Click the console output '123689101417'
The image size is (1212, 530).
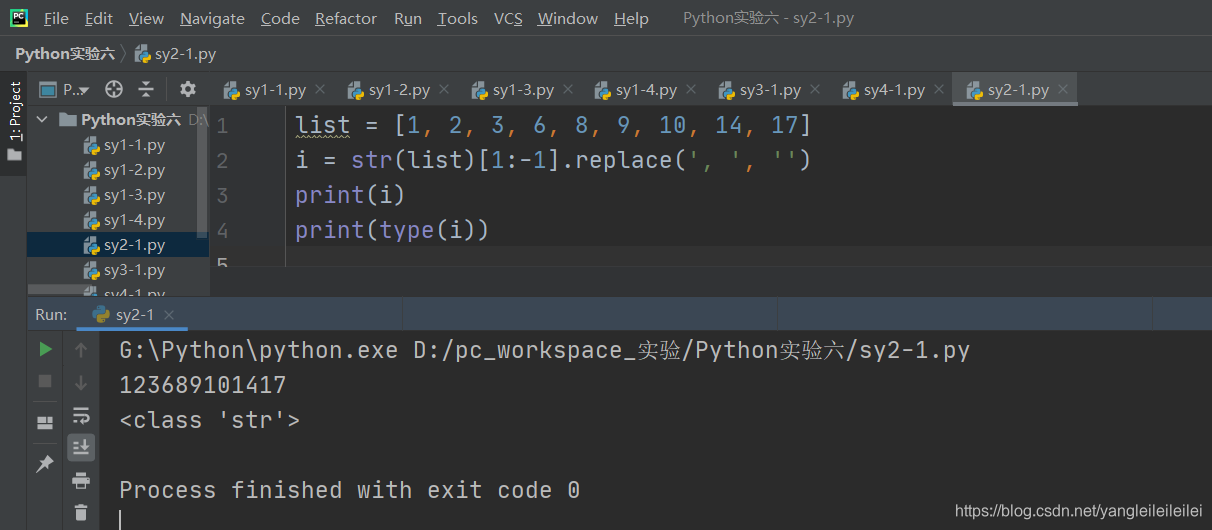pos(203,385)
